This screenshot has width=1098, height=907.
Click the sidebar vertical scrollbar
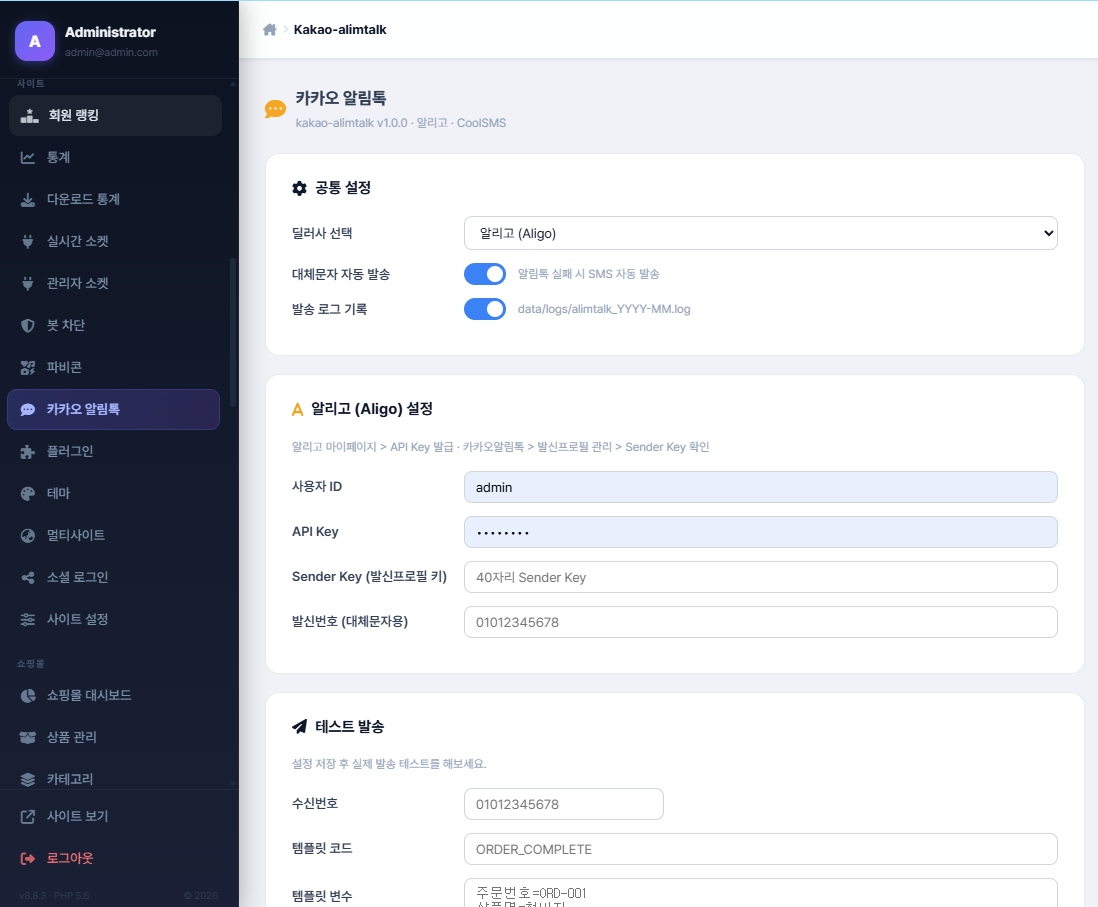click(x=232, y=333)
